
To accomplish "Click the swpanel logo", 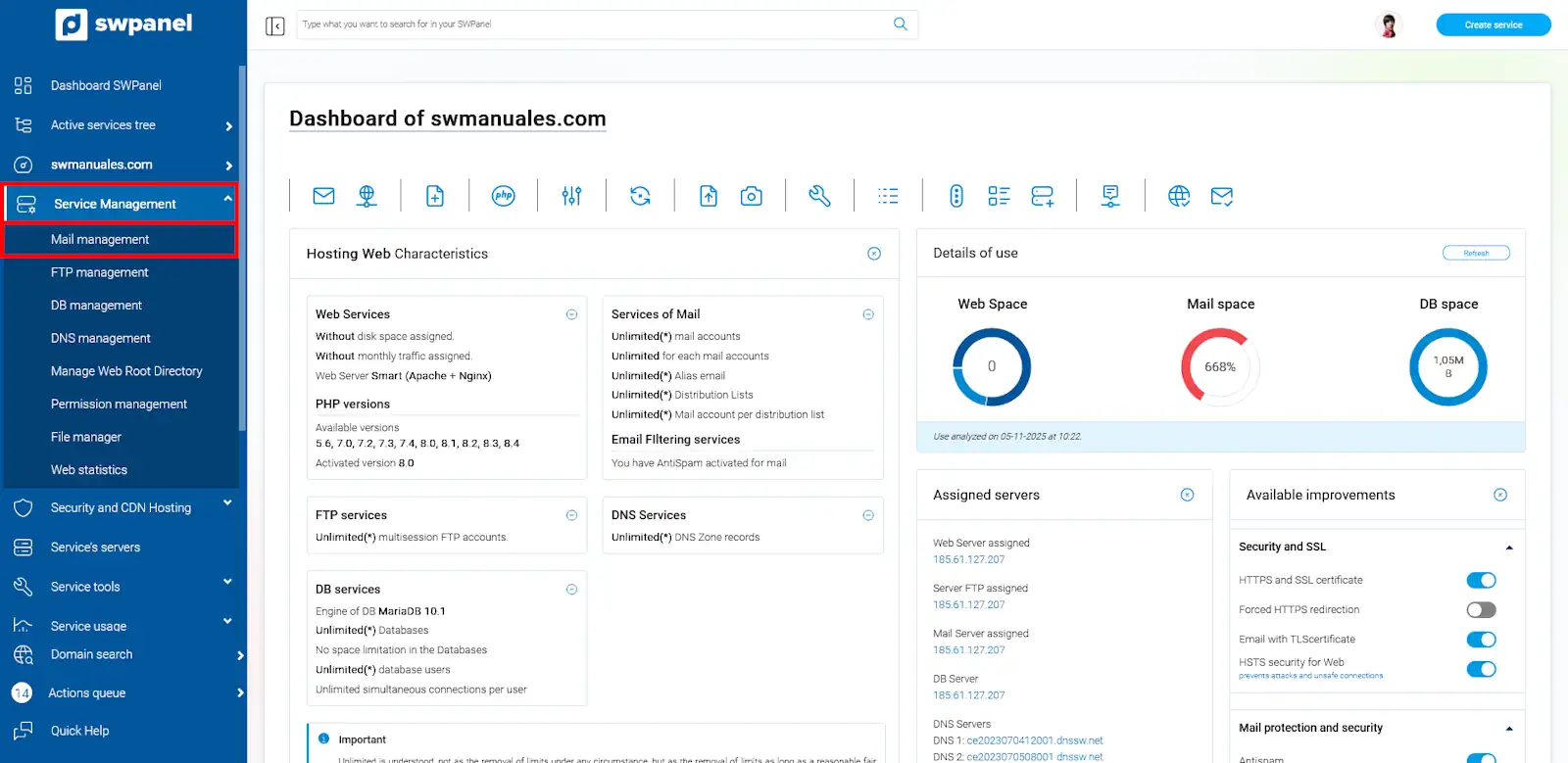I will pyautogui.click(x=123, y=24).
